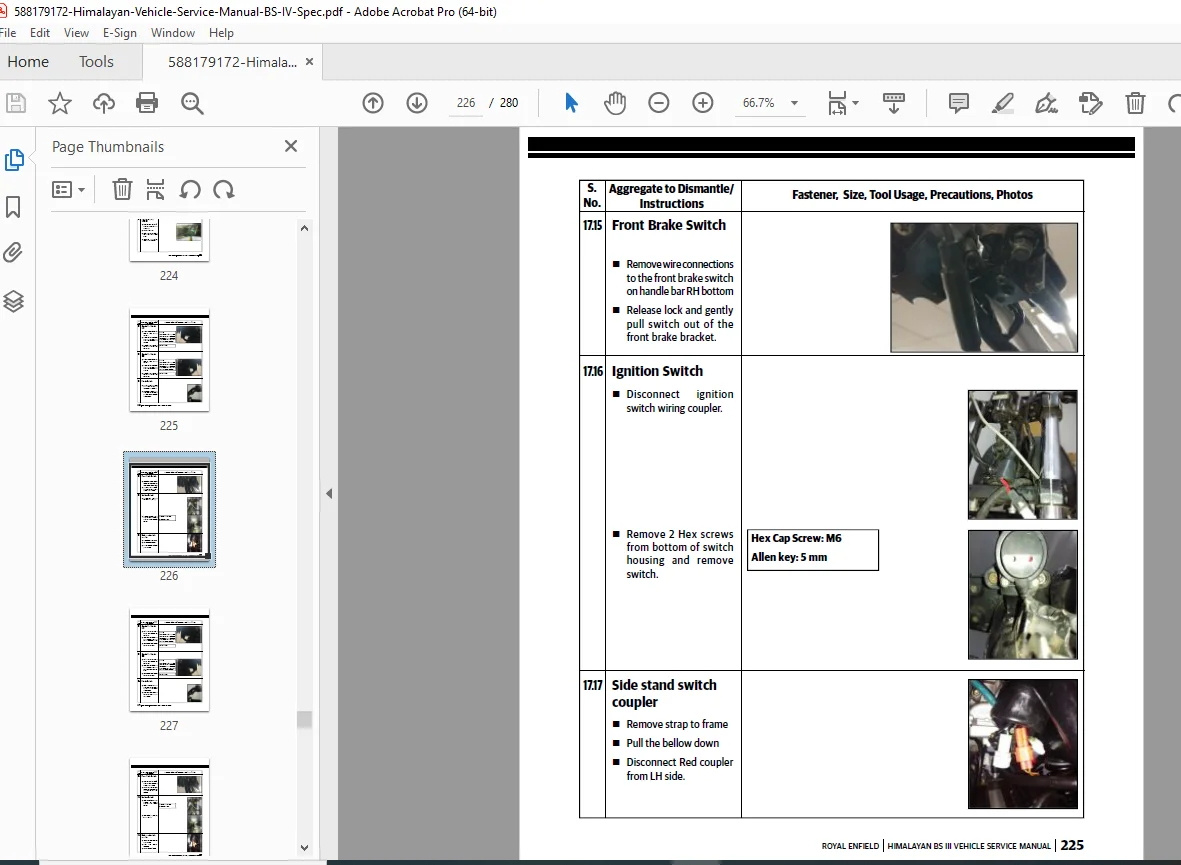
Task: Click the extract pages thumbnail icon
Action: pyautogui.click(x=155, y=189)
